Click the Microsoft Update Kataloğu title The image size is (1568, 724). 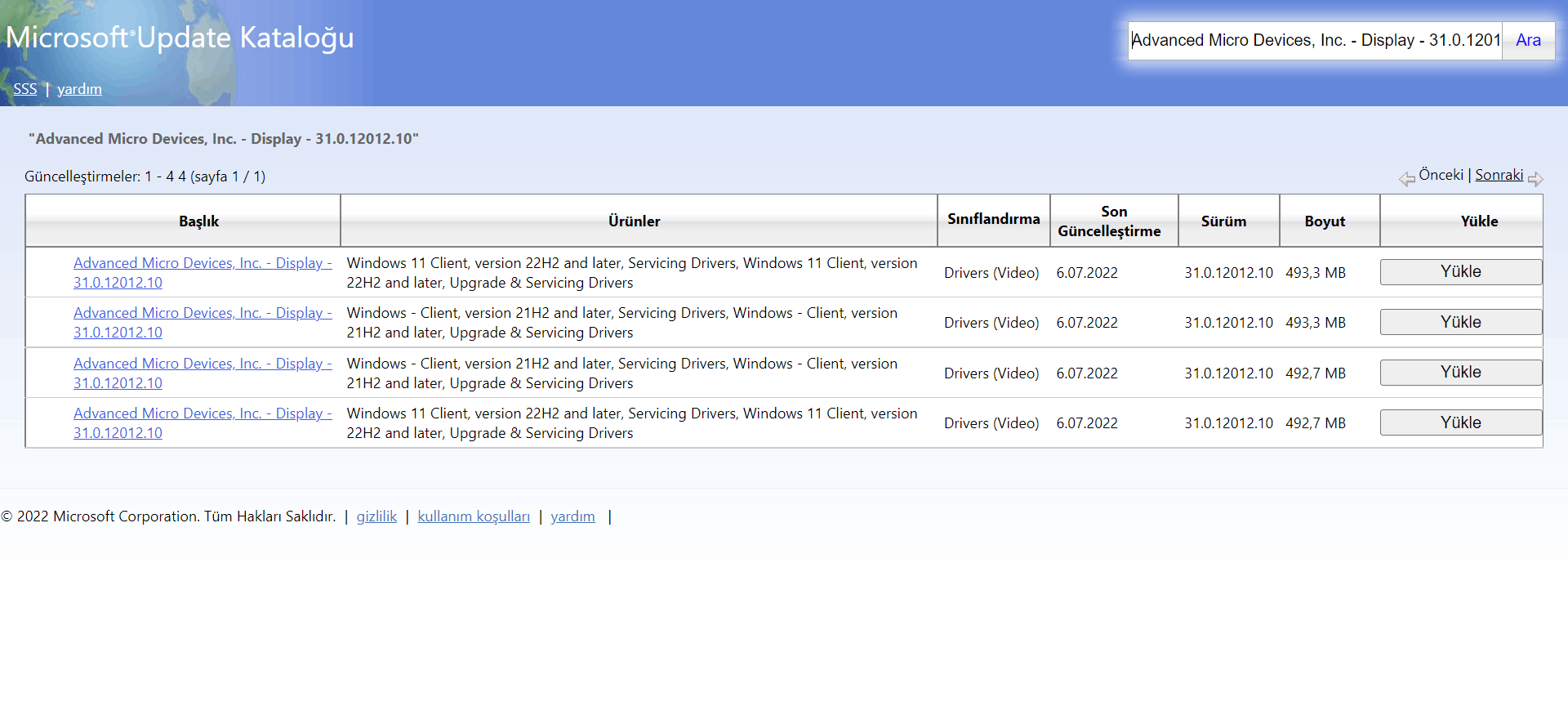pyautogui.click(x=180, y=38)
